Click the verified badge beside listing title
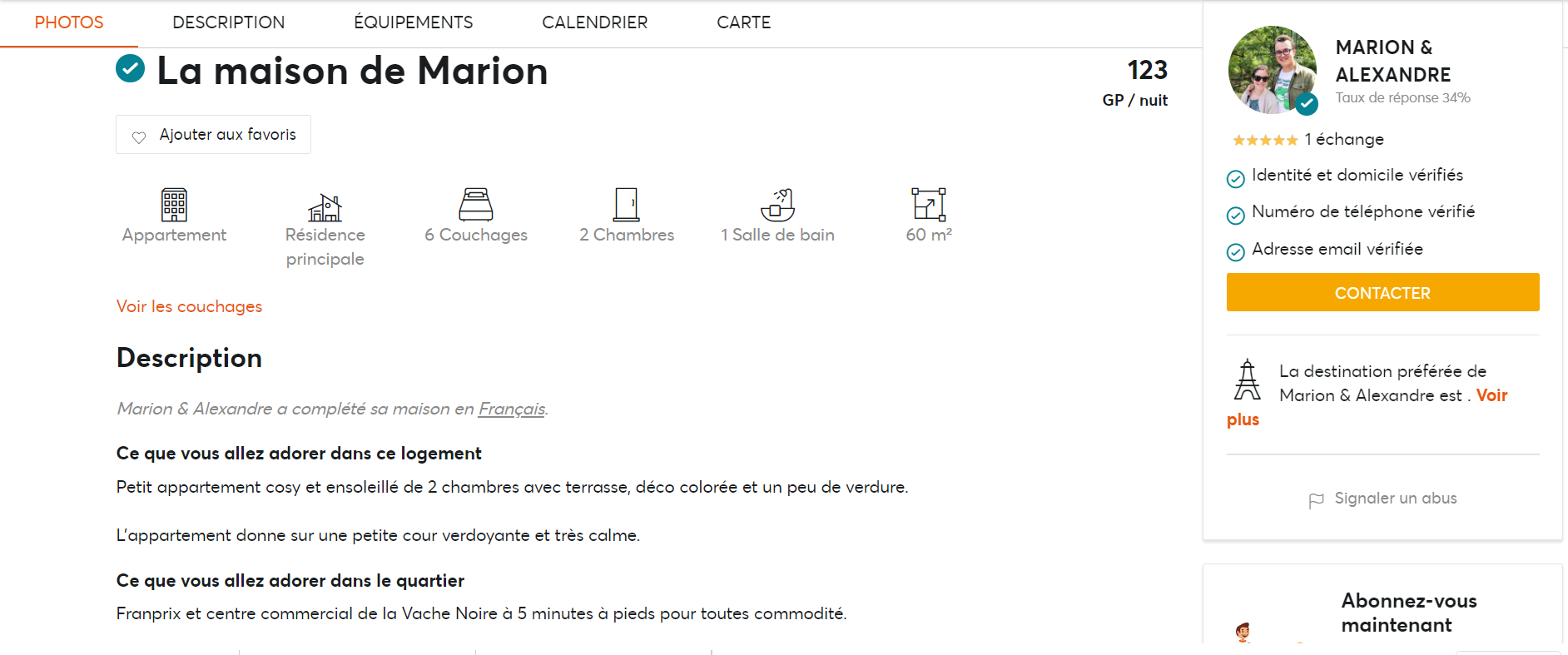Screen dimensions: 1568x655 (130, 69)
